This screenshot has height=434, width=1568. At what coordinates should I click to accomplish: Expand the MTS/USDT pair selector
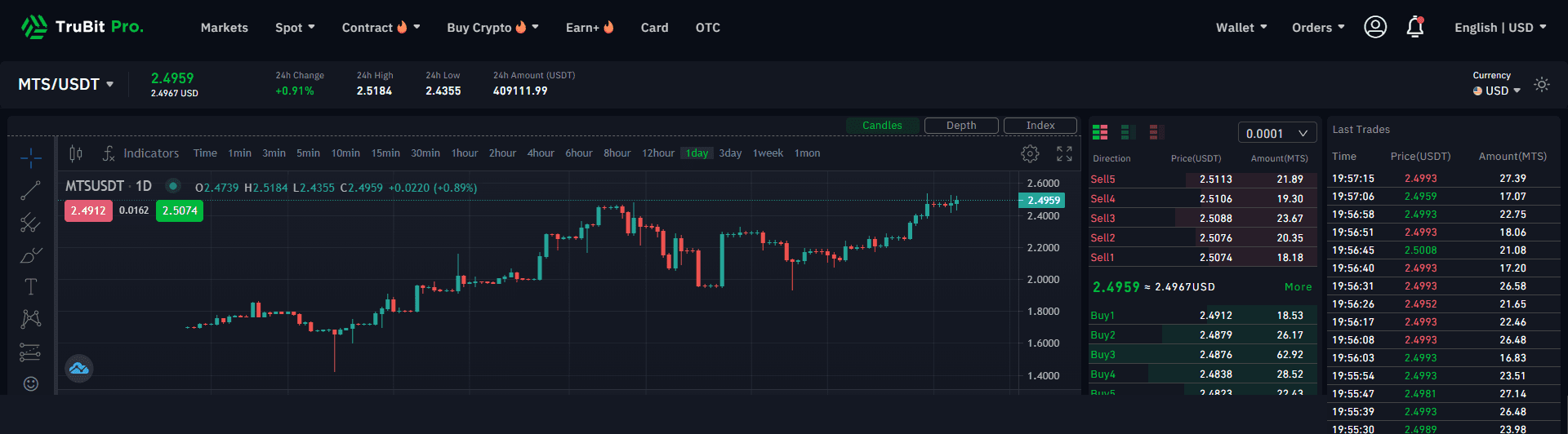click(x=66, y=84)
